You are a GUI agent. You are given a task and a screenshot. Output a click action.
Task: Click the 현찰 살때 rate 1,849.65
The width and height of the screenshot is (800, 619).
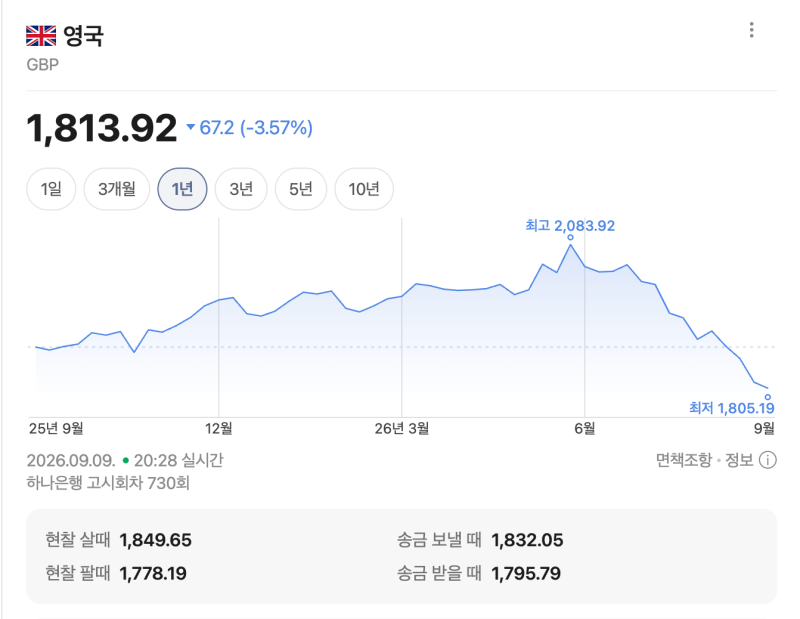coord(156,540)
